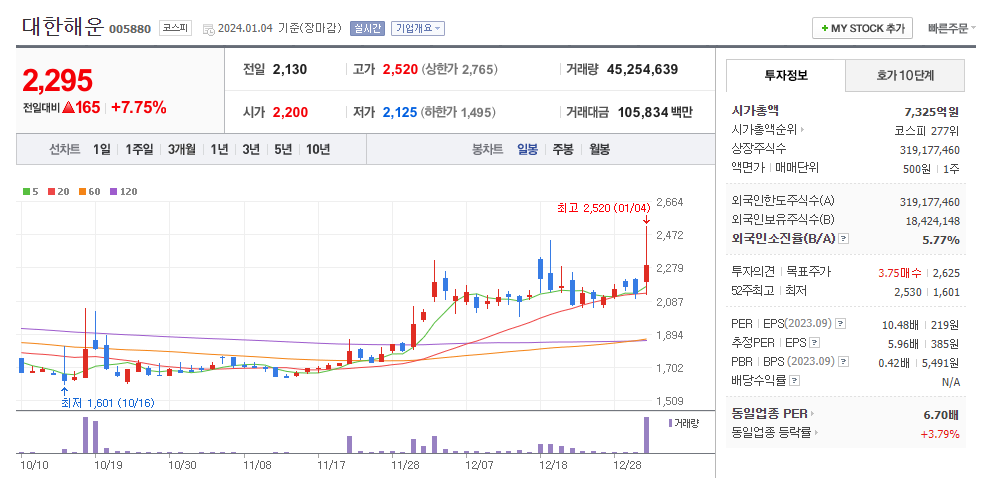Click the 실시간 badge button
The width and height of the screenshot is (981, 478).
(x=367, y=28)
